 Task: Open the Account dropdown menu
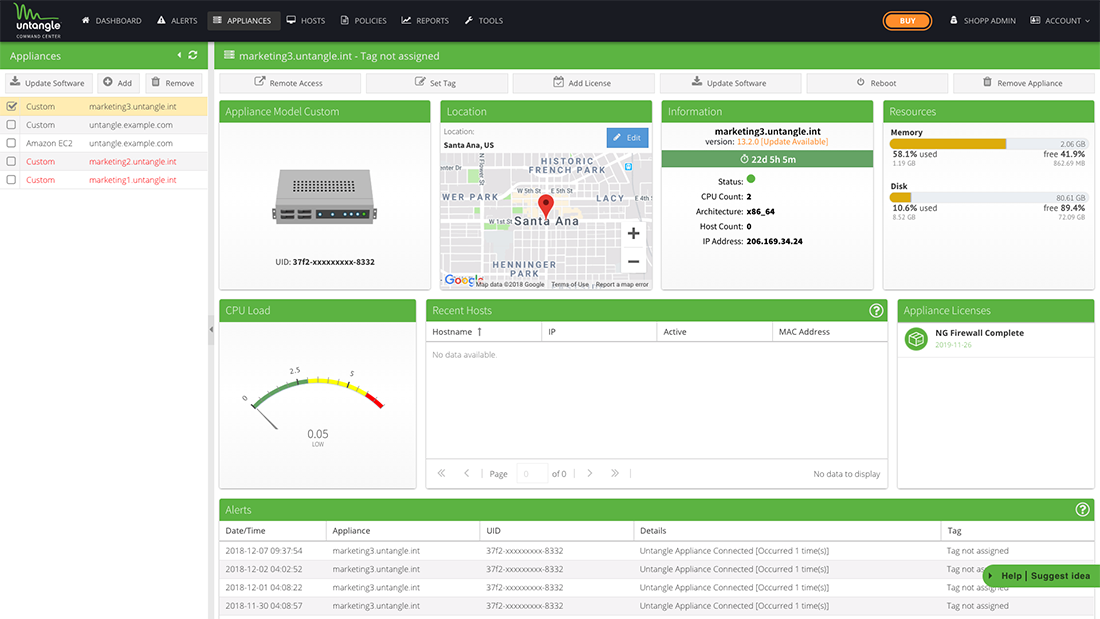[x=1060, y=20]
